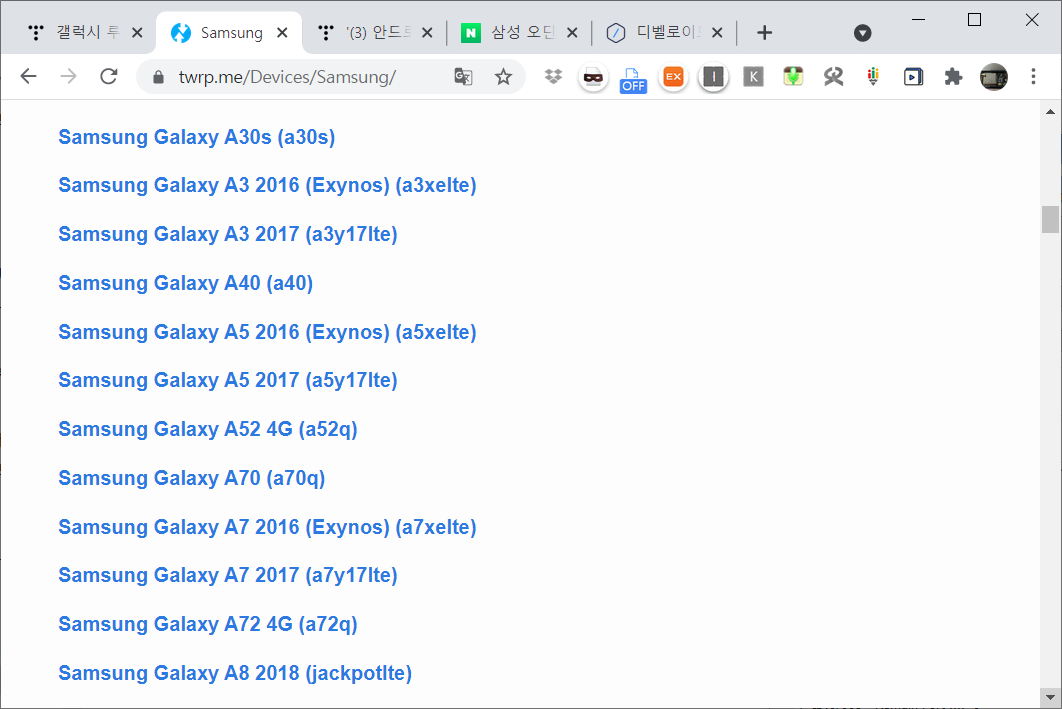Open Samsung Galaxy A8 2018 (jackpotlte) link
This screenshot has width=1062, height=709.
point(235,673)
